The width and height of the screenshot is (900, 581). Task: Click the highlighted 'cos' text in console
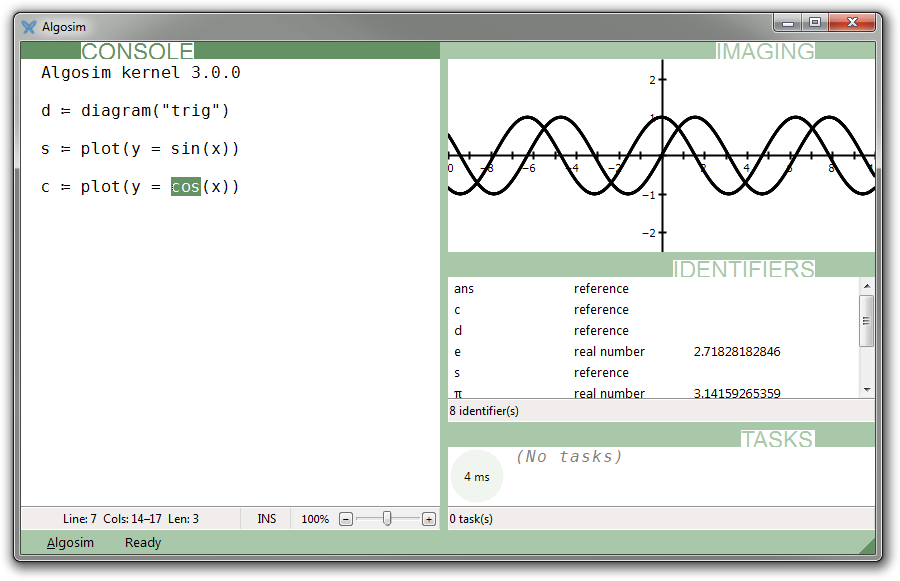click(186, 187)
